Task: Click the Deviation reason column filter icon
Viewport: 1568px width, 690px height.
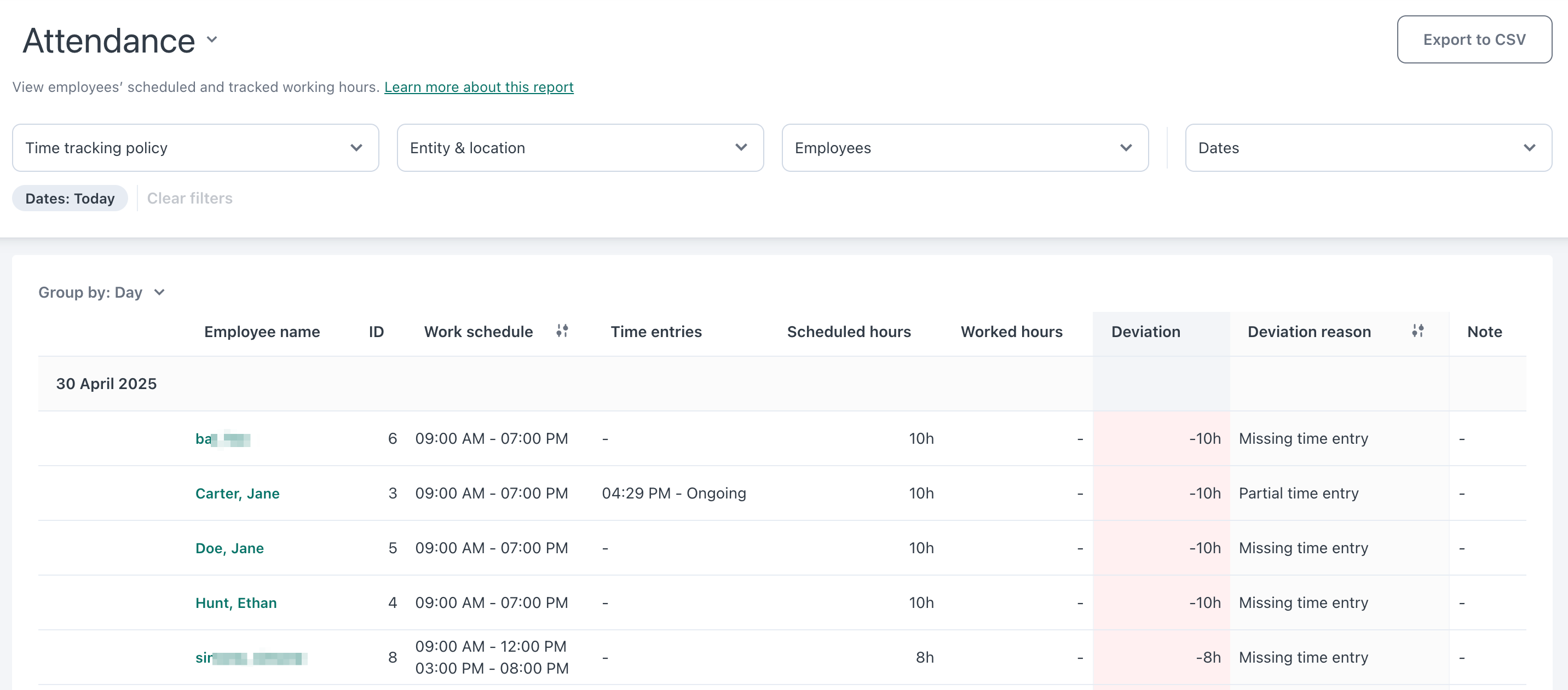Action: [1417, 330]
